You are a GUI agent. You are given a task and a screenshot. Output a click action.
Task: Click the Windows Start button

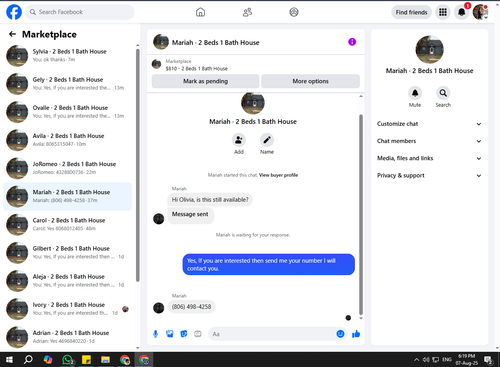pyautogui.click(x=9, y=360)
